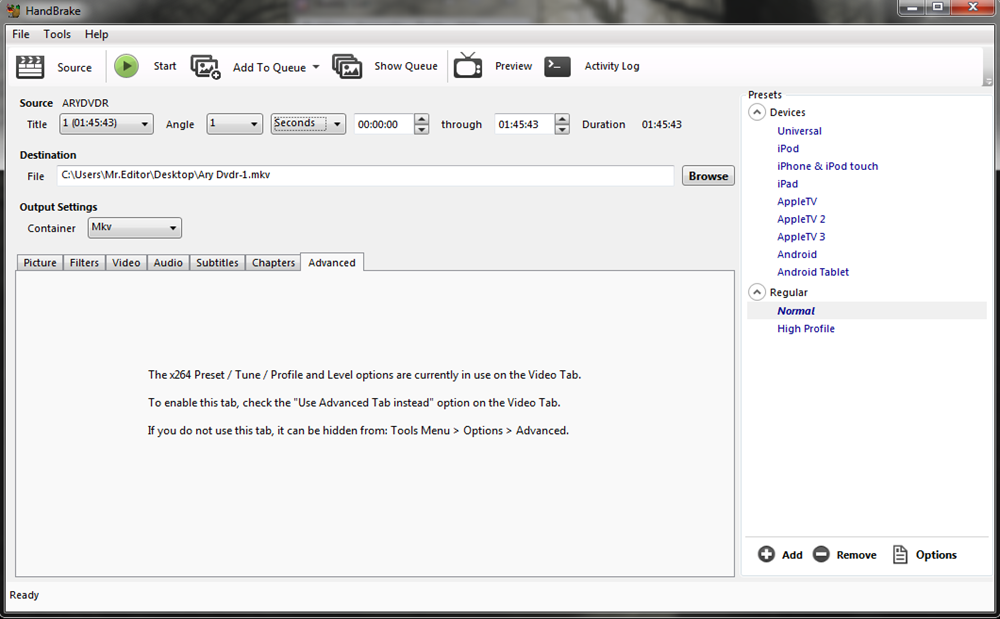Screen dimensions: 1000x619
Task: Select the AppleTV 3 preset
Action: pyautogui.click(x=801, y=237)
